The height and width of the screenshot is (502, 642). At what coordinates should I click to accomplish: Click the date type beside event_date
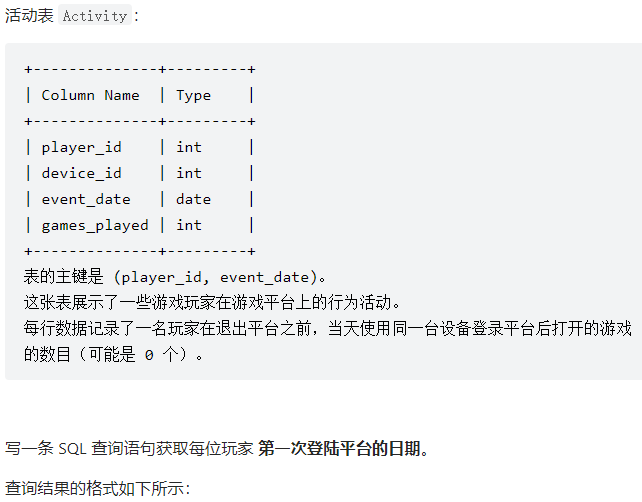(193, 199)
